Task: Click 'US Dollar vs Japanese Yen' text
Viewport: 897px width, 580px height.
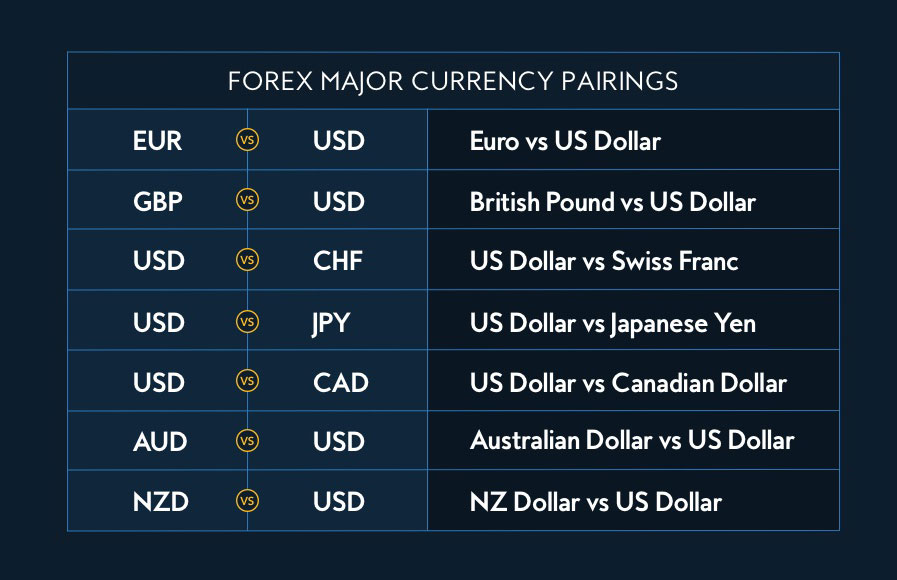Action: tap(613, 324)
